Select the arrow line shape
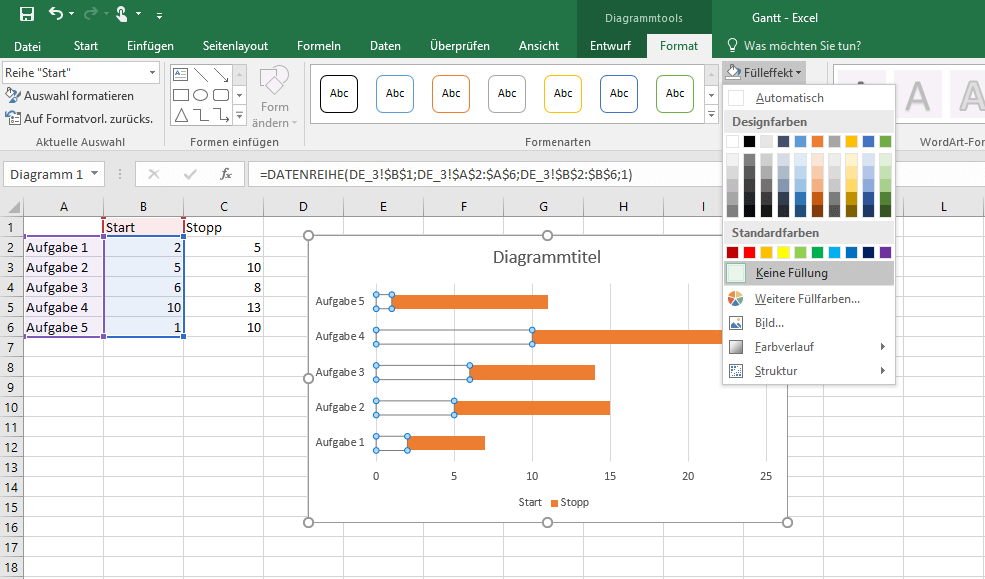 (221, 75)
